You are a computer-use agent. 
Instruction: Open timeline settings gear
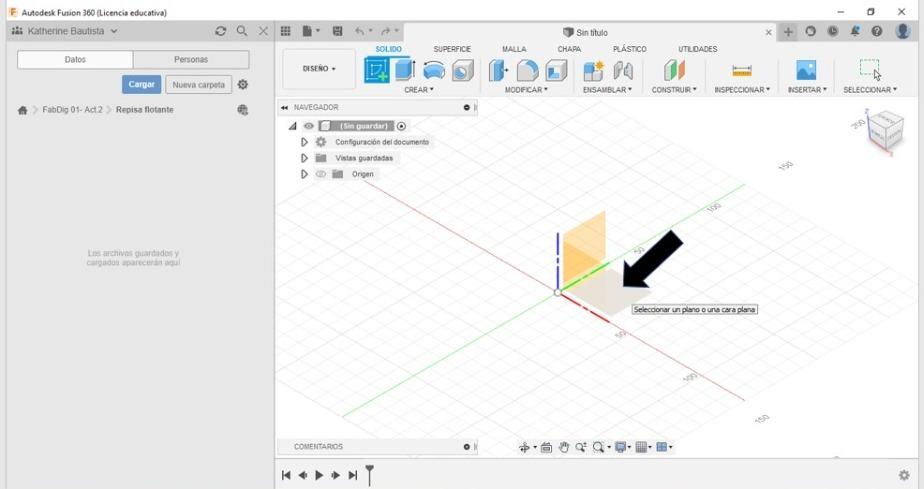(904, 475)
